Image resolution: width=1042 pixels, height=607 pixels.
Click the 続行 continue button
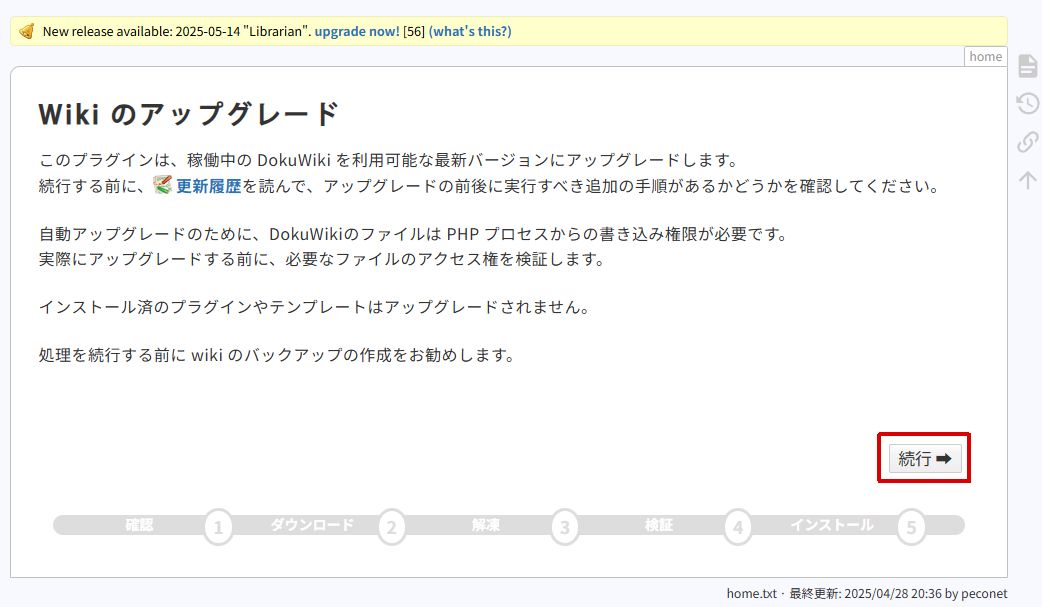[925, 458]
